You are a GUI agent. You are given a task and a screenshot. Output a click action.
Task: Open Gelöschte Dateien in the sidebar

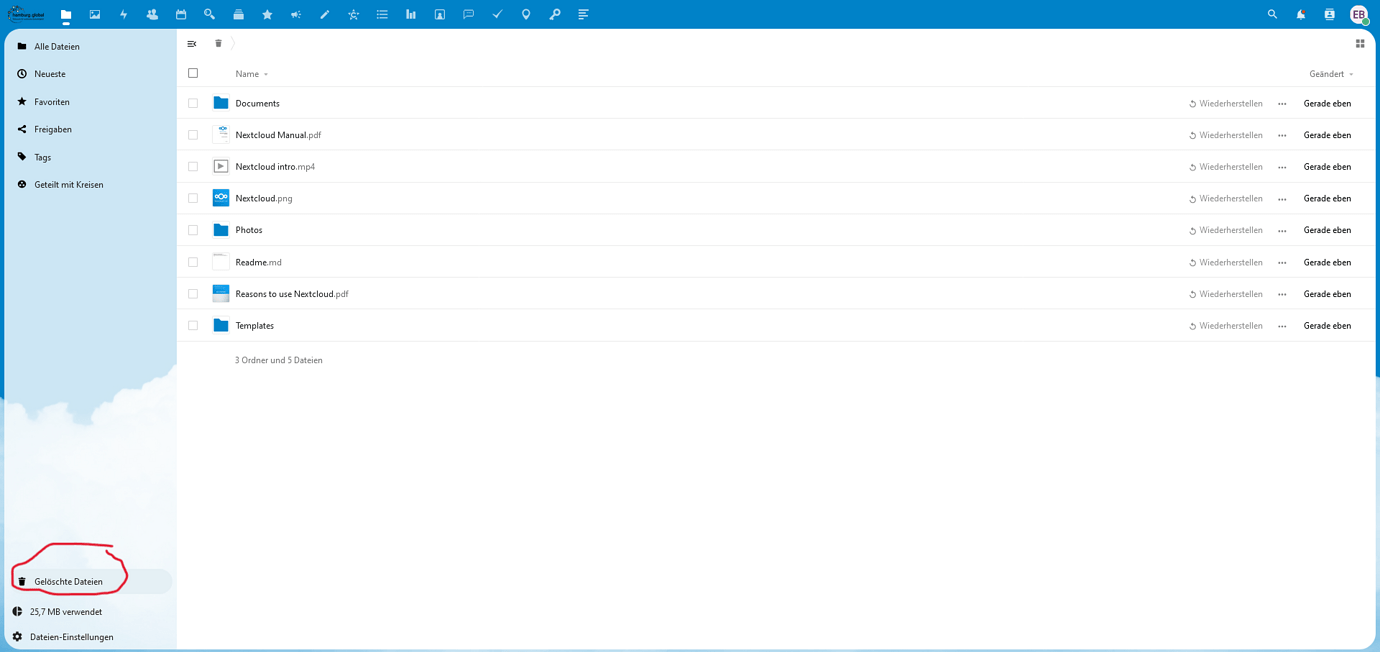(69, 581)
